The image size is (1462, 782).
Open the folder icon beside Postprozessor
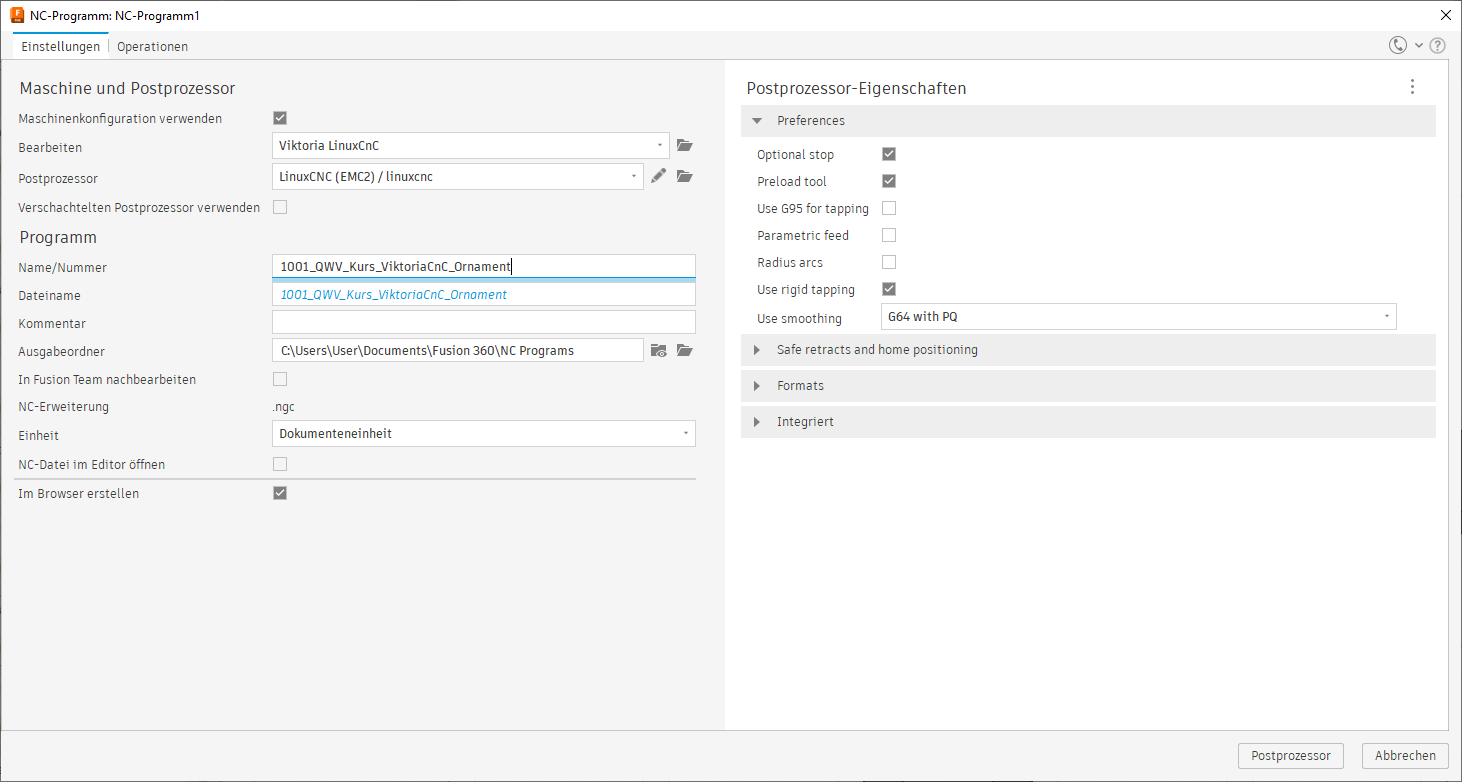coord(684,177)
